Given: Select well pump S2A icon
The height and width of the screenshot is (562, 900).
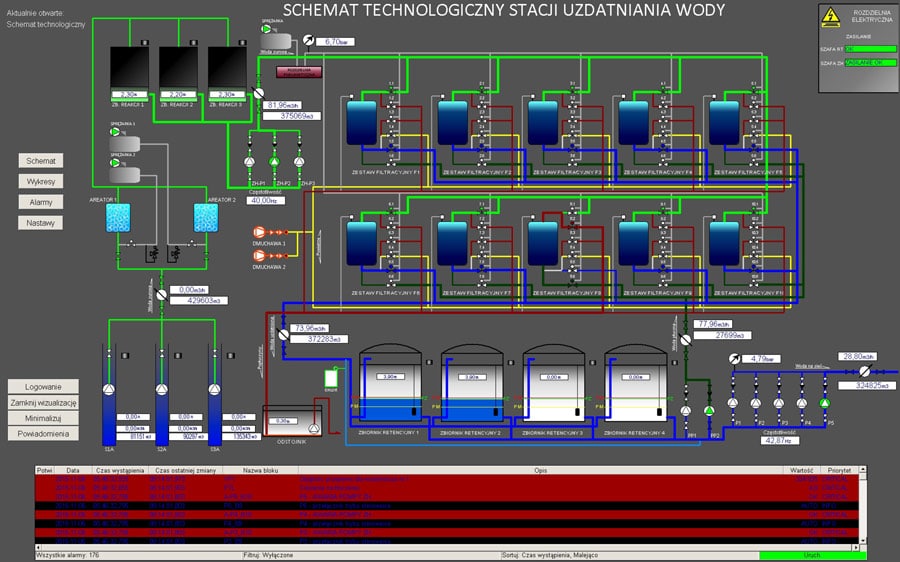Looking at the screenshot, I should pos(162,389).
